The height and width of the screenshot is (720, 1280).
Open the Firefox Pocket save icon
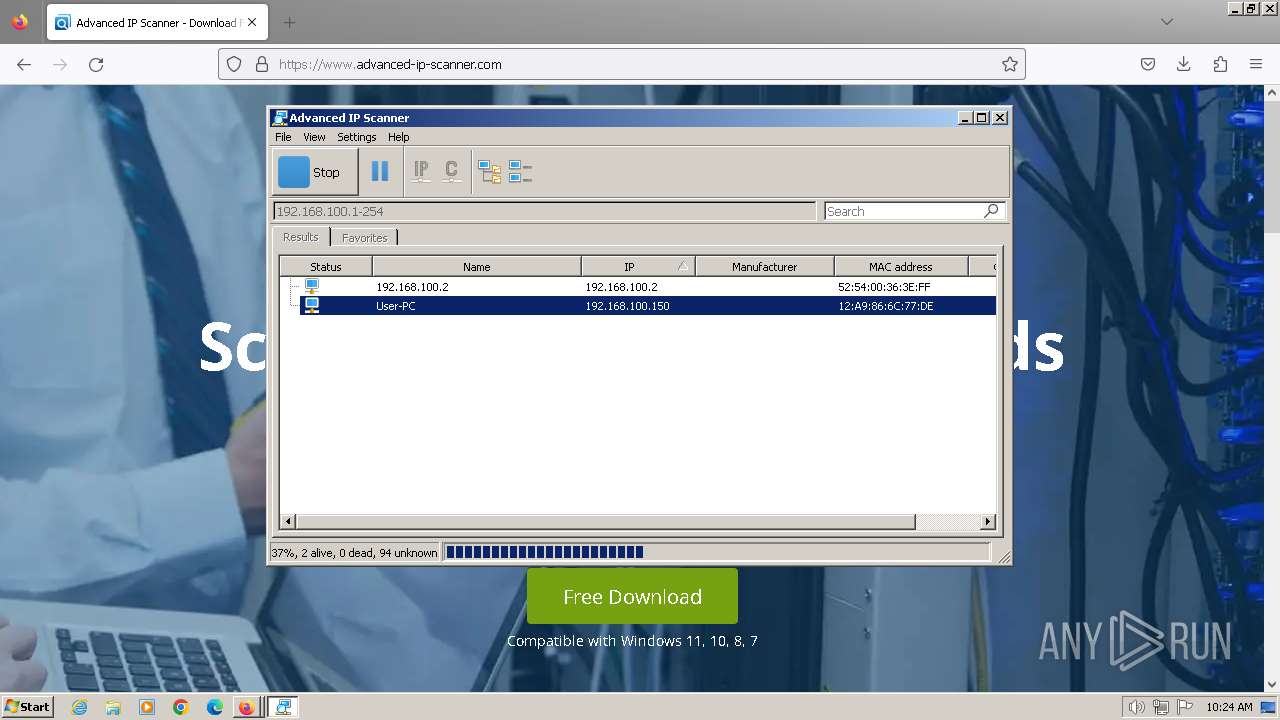pyautogui.click(x=1148, y=64)
